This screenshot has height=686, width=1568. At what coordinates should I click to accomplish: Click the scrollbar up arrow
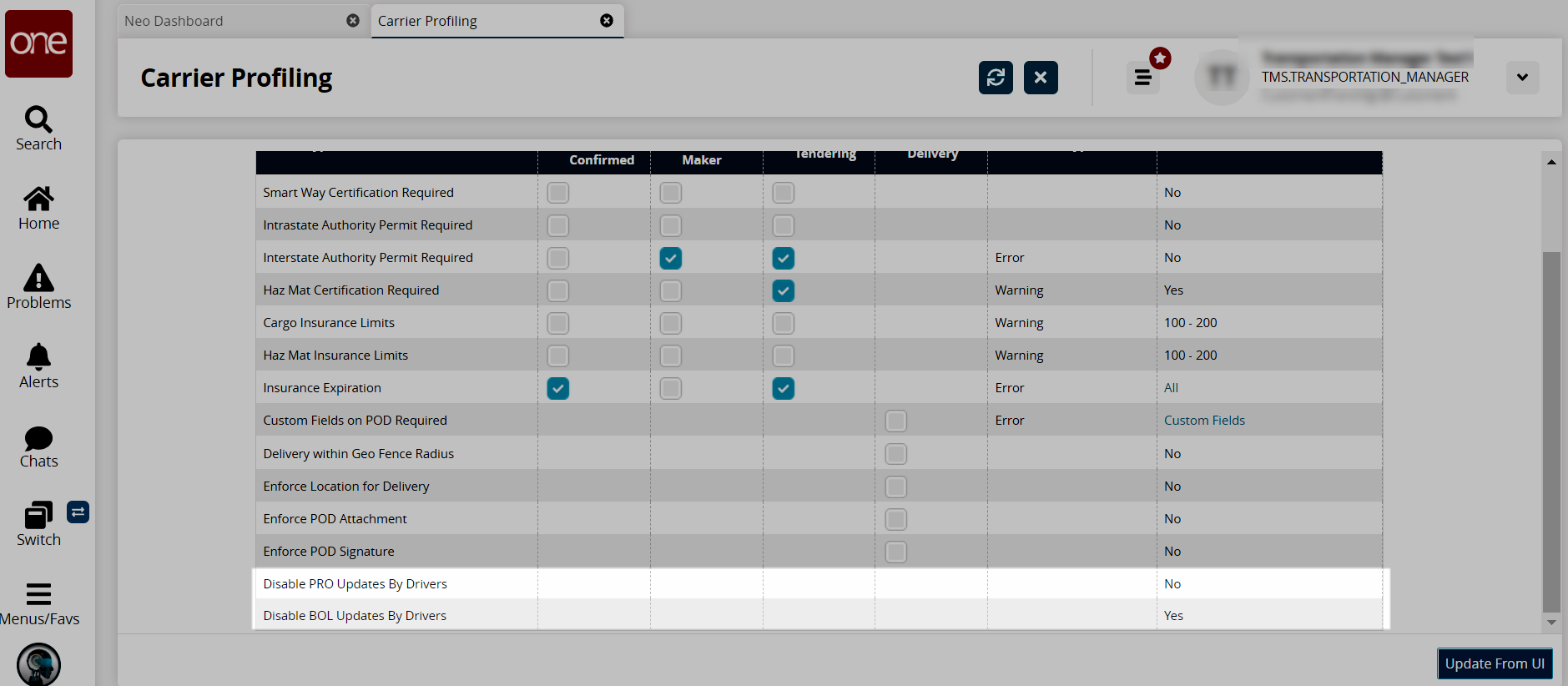1551,162
